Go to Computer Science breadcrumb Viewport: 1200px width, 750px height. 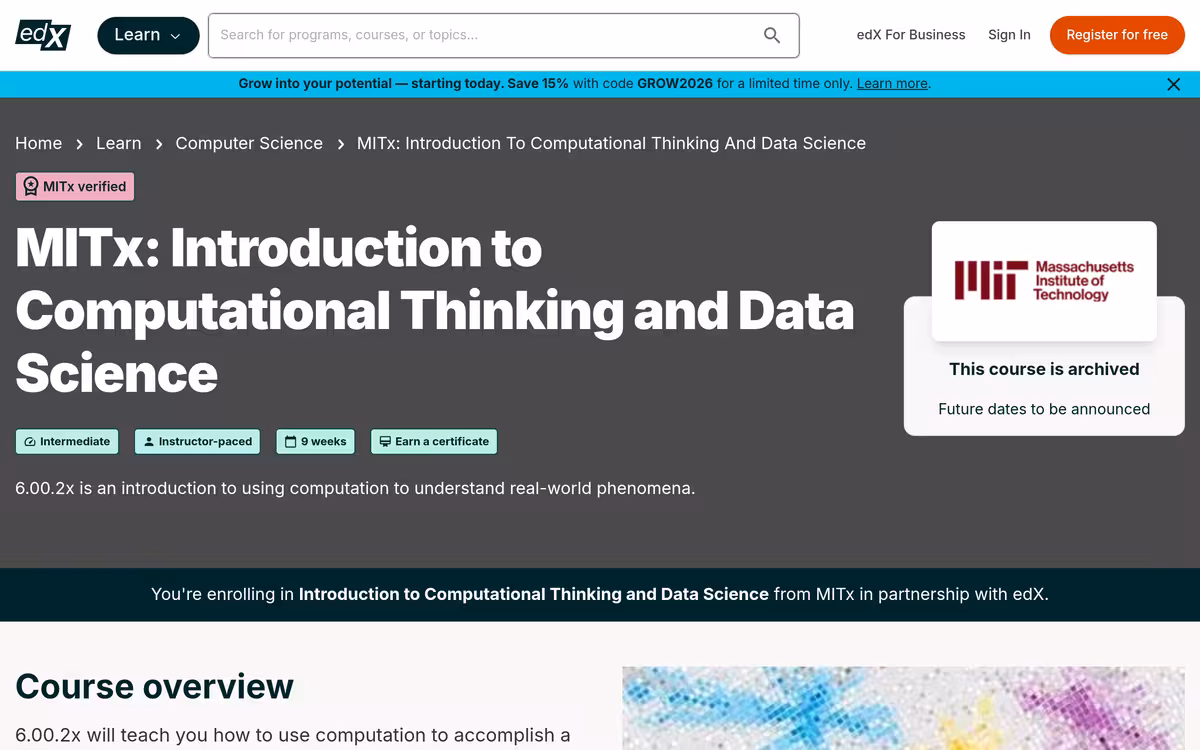coord(249,143)
